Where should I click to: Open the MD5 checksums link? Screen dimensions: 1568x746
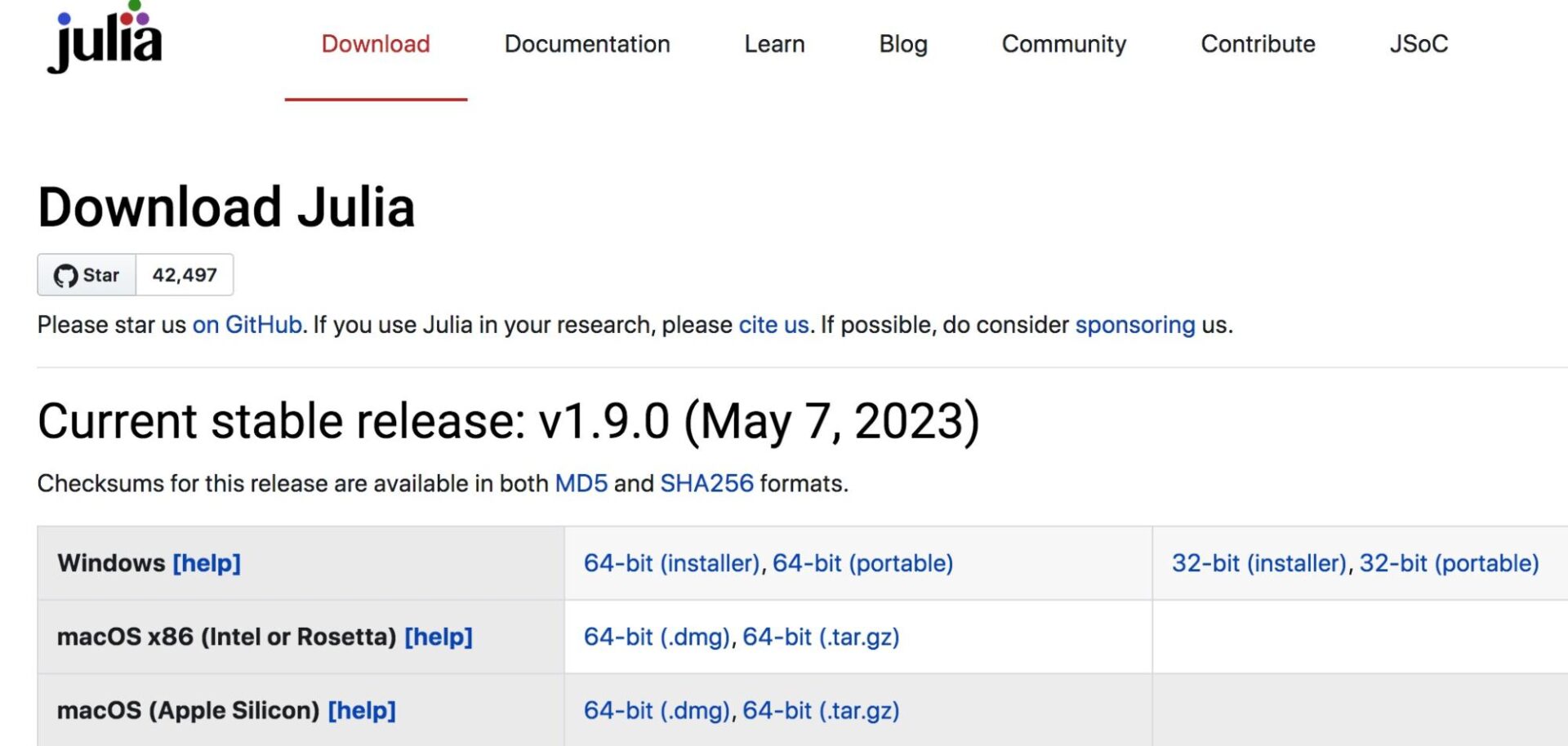click(x=581, y=483)
